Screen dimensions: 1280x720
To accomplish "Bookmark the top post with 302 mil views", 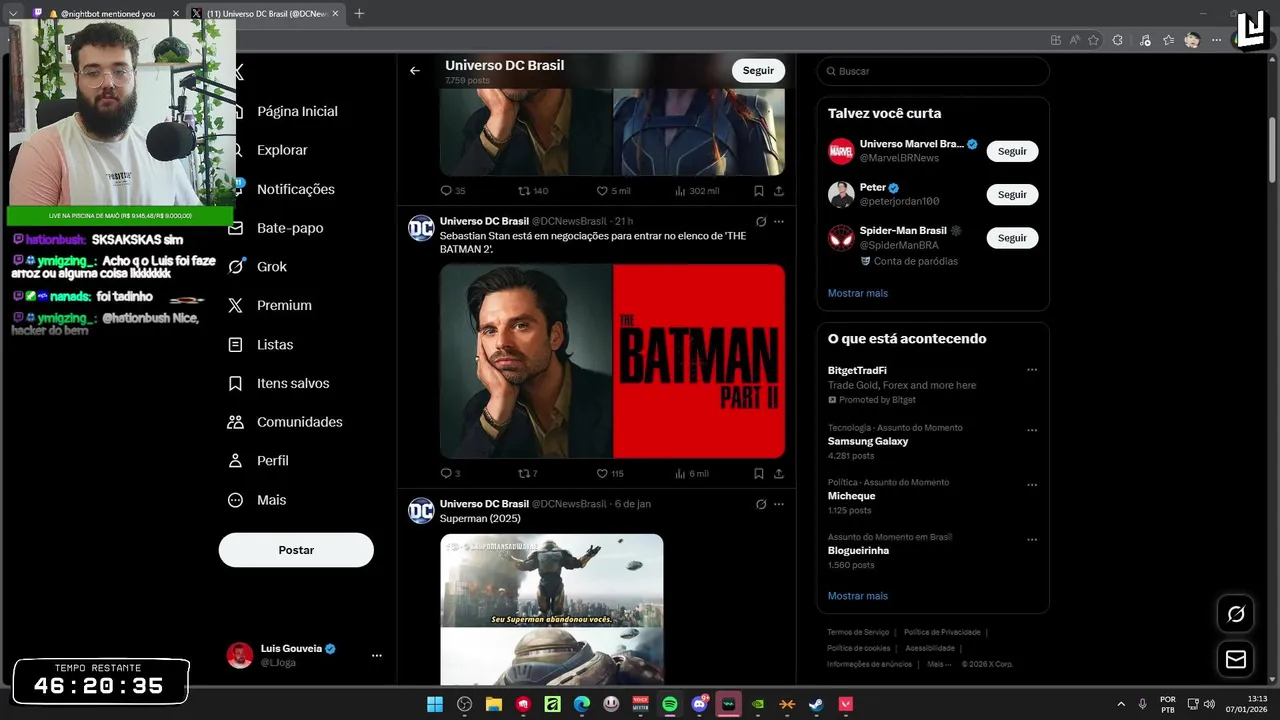I will tap(759, 191).
